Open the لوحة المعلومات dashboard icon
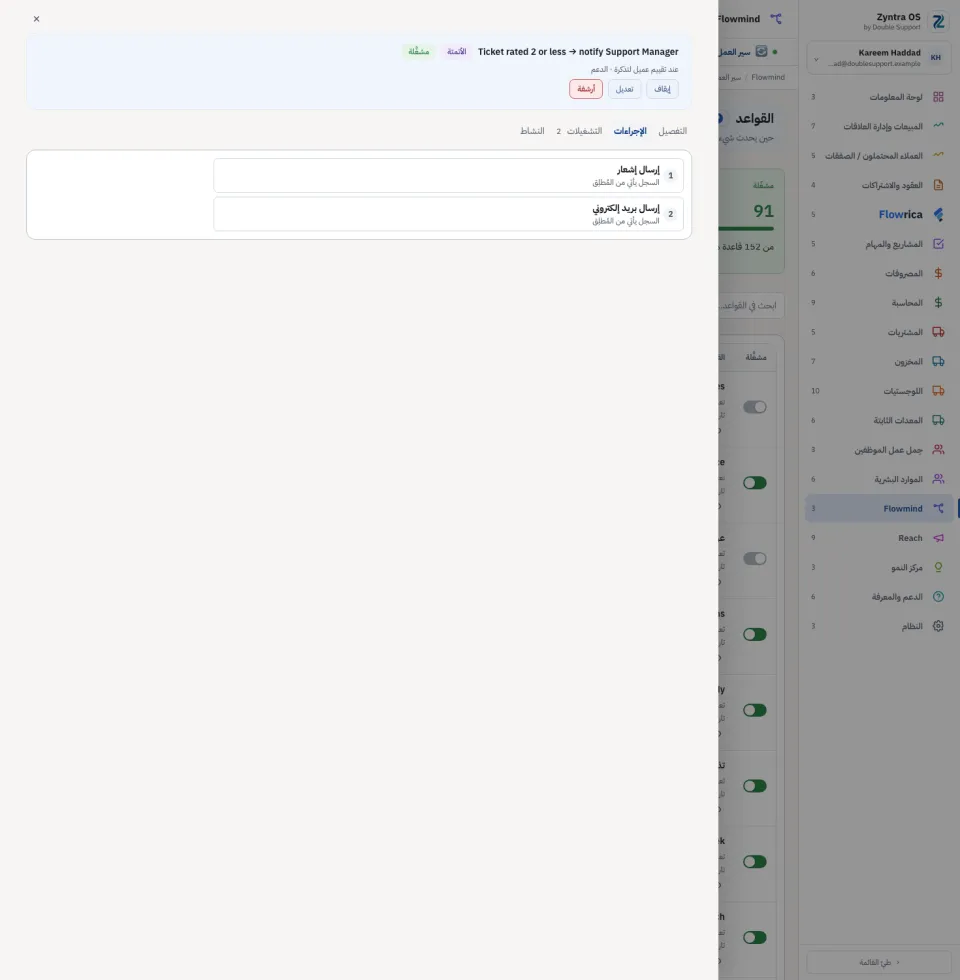Screen dimensions: 960x980 938,97
